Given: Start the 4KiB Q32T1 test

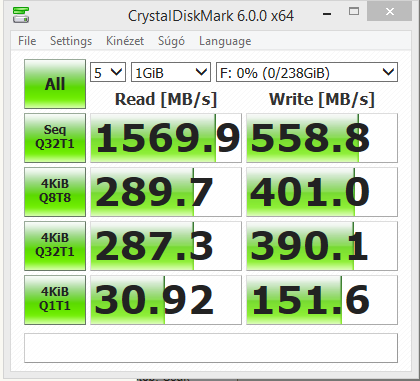Looking at the screenshot, I should pos(55,246).
